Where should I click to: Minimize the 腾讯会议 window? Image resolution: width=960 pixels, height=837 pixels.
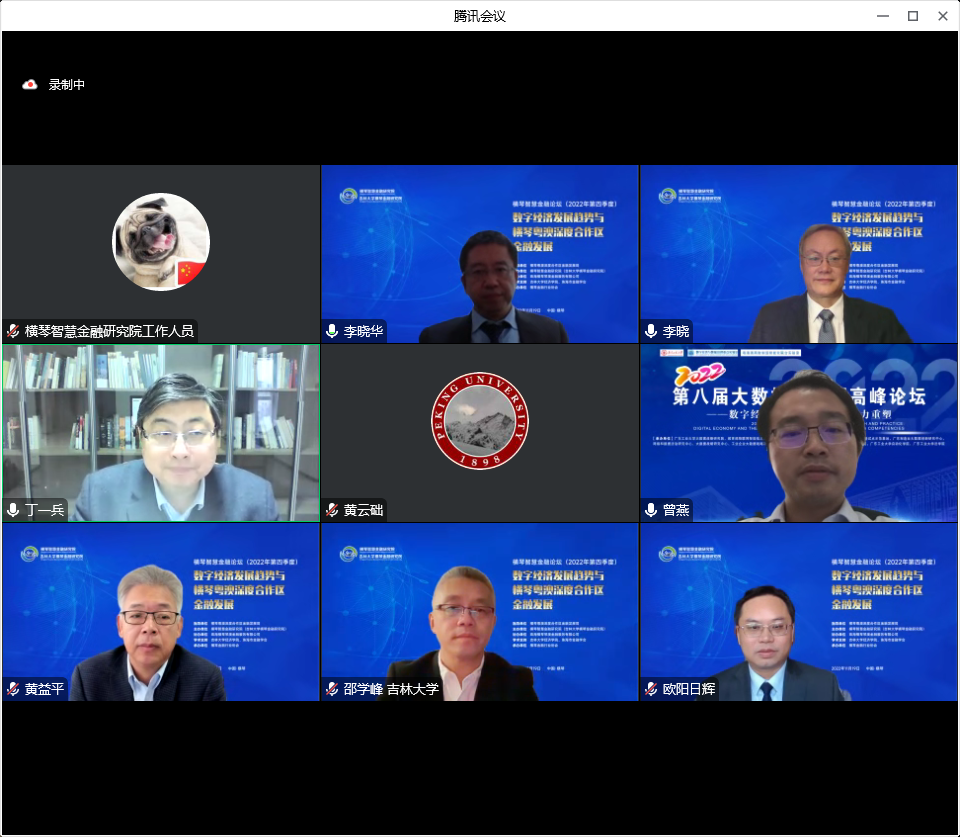pos(883,16)
